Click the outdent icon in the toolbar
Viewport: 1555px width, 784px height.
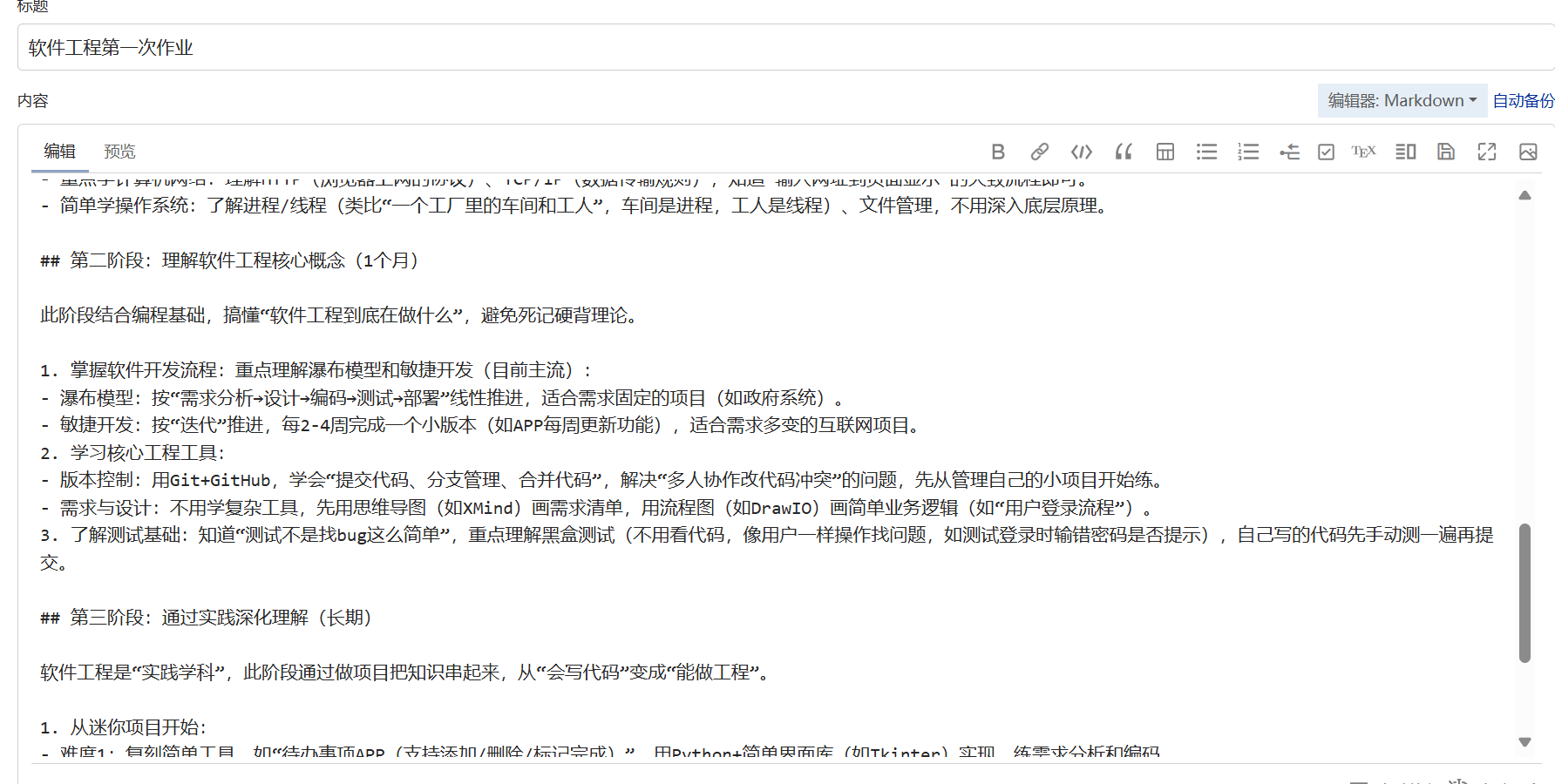click(x=1289, y=152)
